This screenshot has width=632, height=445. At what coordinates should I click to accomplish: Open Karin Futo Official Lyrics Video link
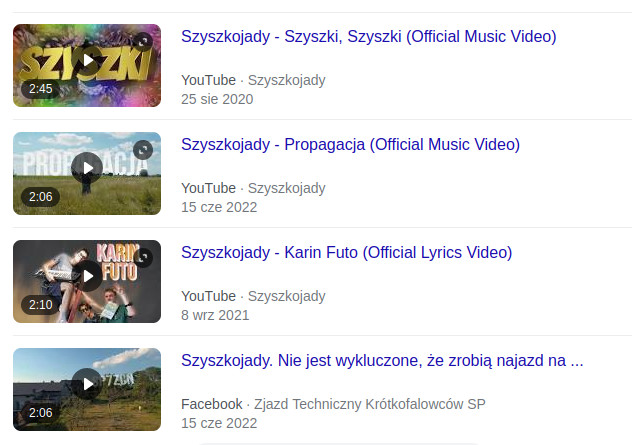(x=347, y=253)
